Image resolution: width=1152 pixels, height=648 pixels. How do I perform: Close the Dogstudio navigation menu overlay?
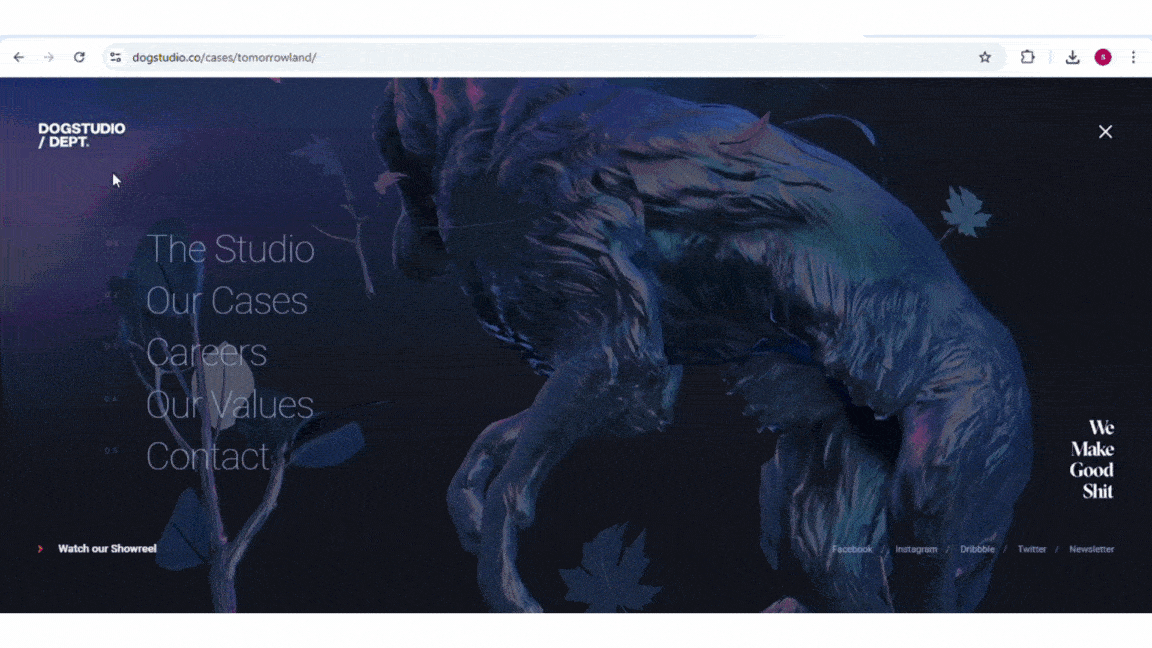(x=1105, y=132)
